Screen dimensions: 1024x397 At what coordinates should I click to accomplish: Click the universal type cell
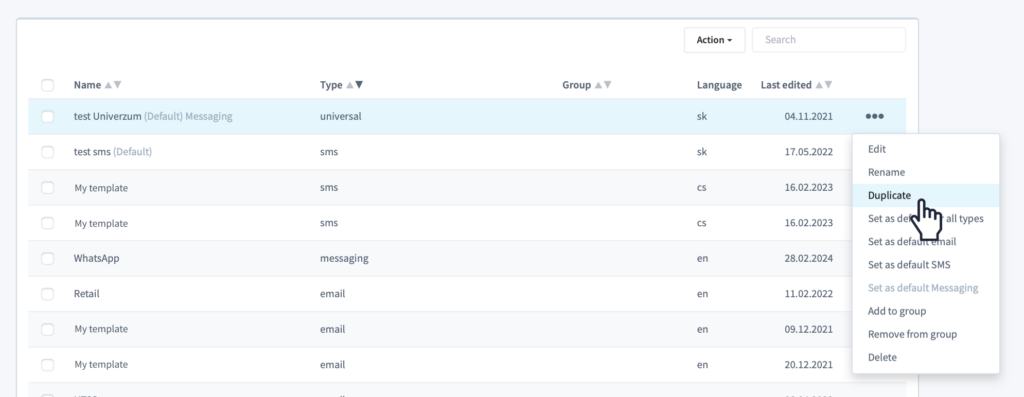(341, 117)
